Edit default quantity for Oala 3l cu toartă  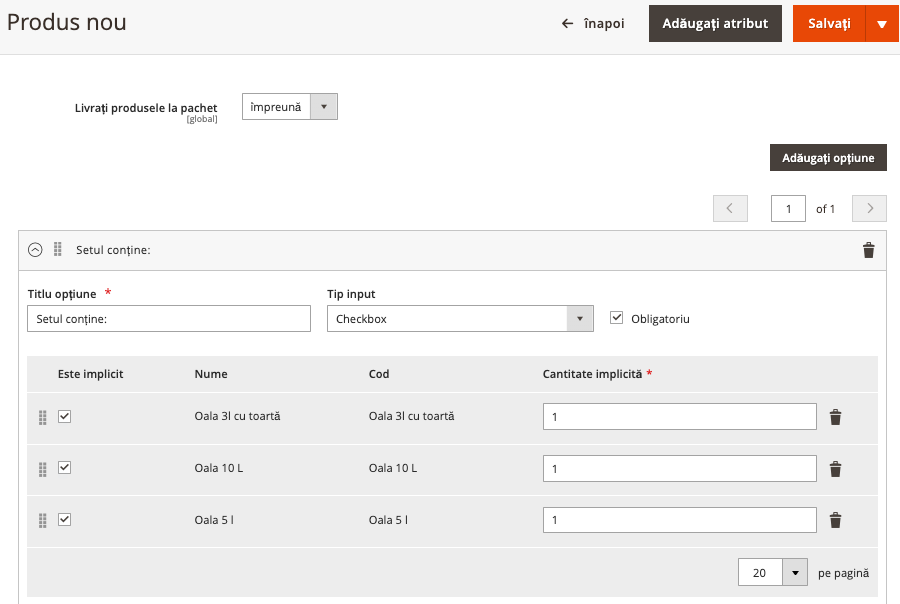[680, 417]
